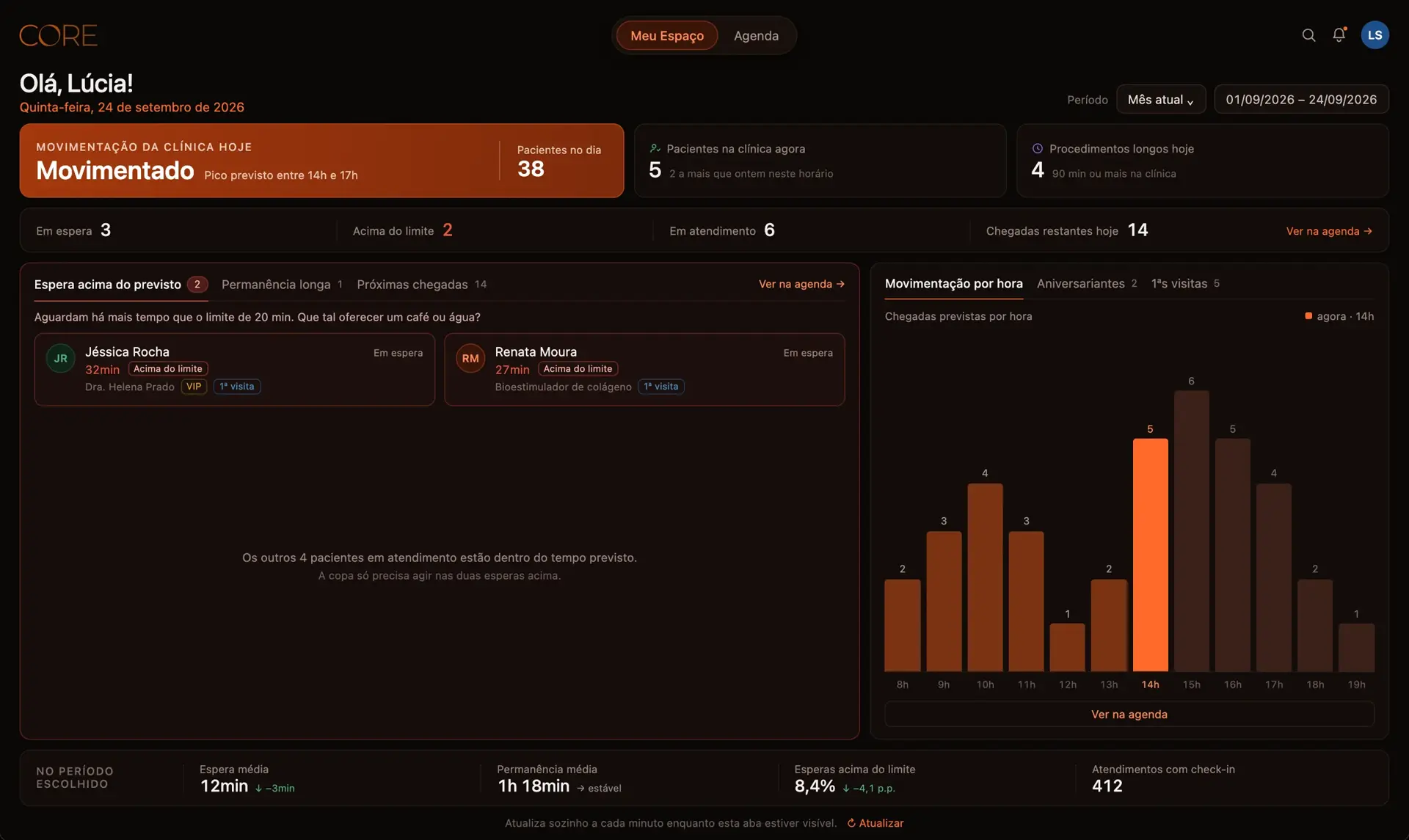
Task: Click the Em atendimento 6 counter
Action: tap(722, 230)
